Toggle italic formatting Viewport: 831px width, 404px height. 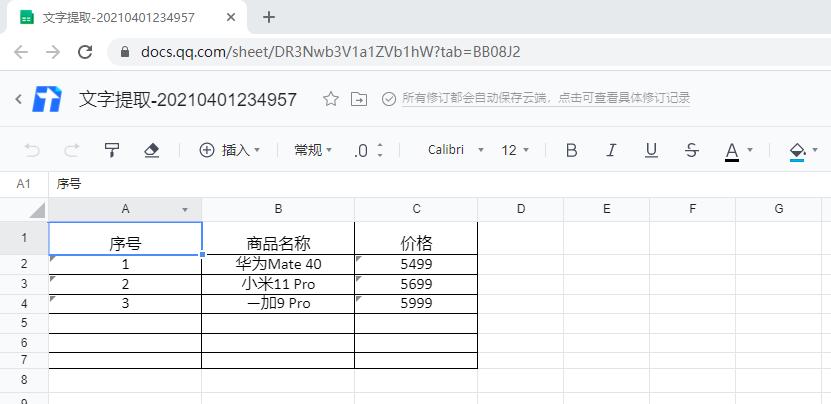[x=611, y=151]
